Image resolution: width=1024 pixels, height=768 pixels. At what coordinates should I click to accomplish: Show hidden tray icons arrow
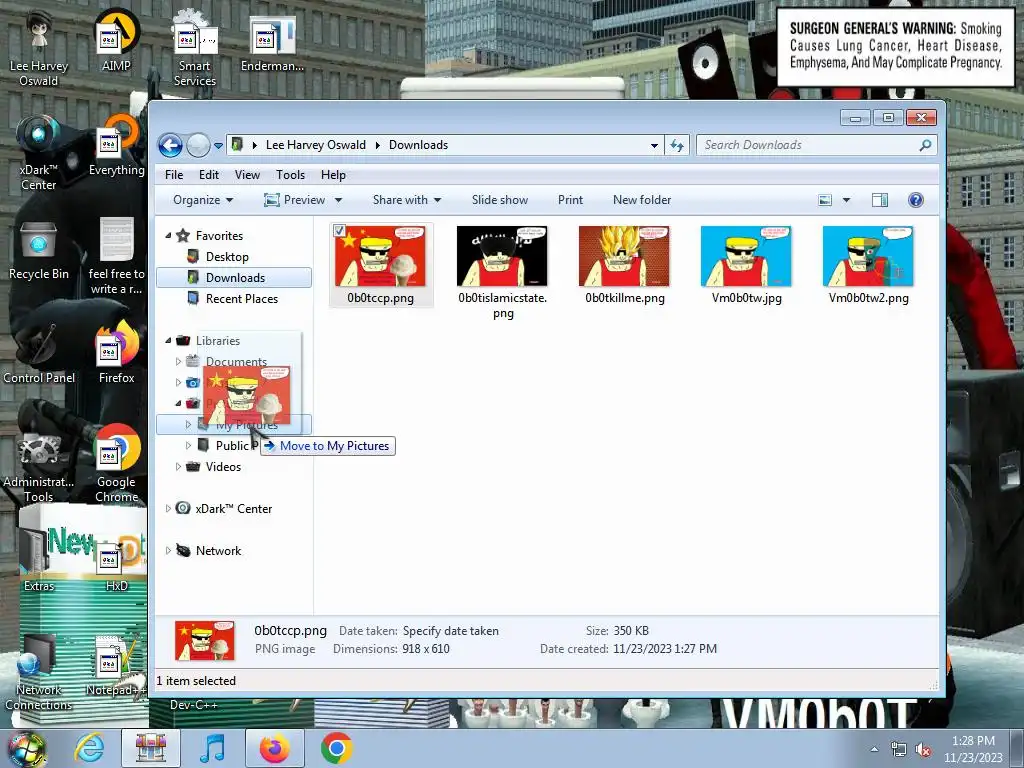[x=874, y=749]
